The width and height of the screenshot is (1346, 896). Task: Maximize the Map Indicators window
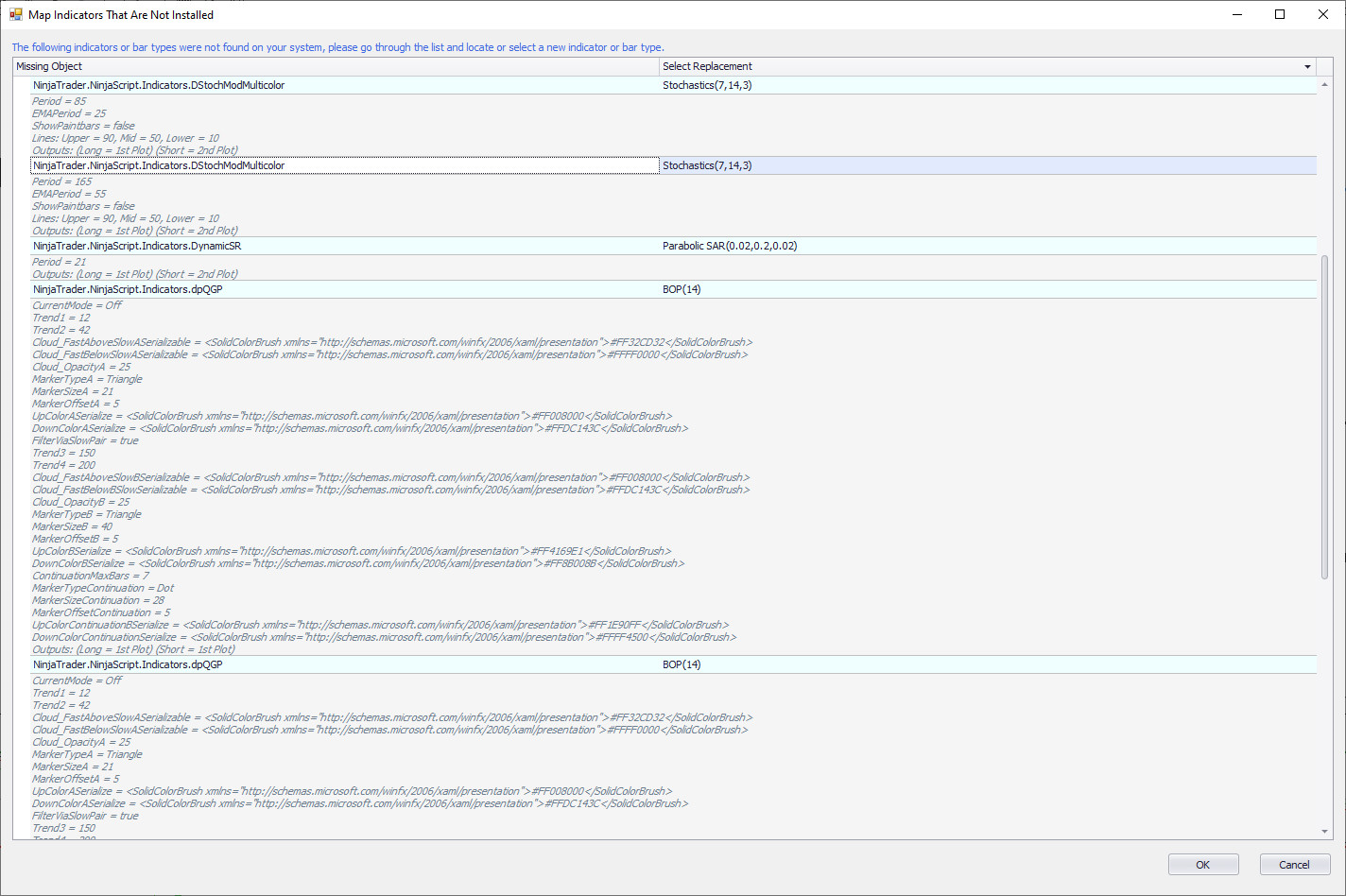pos(1280,14)
